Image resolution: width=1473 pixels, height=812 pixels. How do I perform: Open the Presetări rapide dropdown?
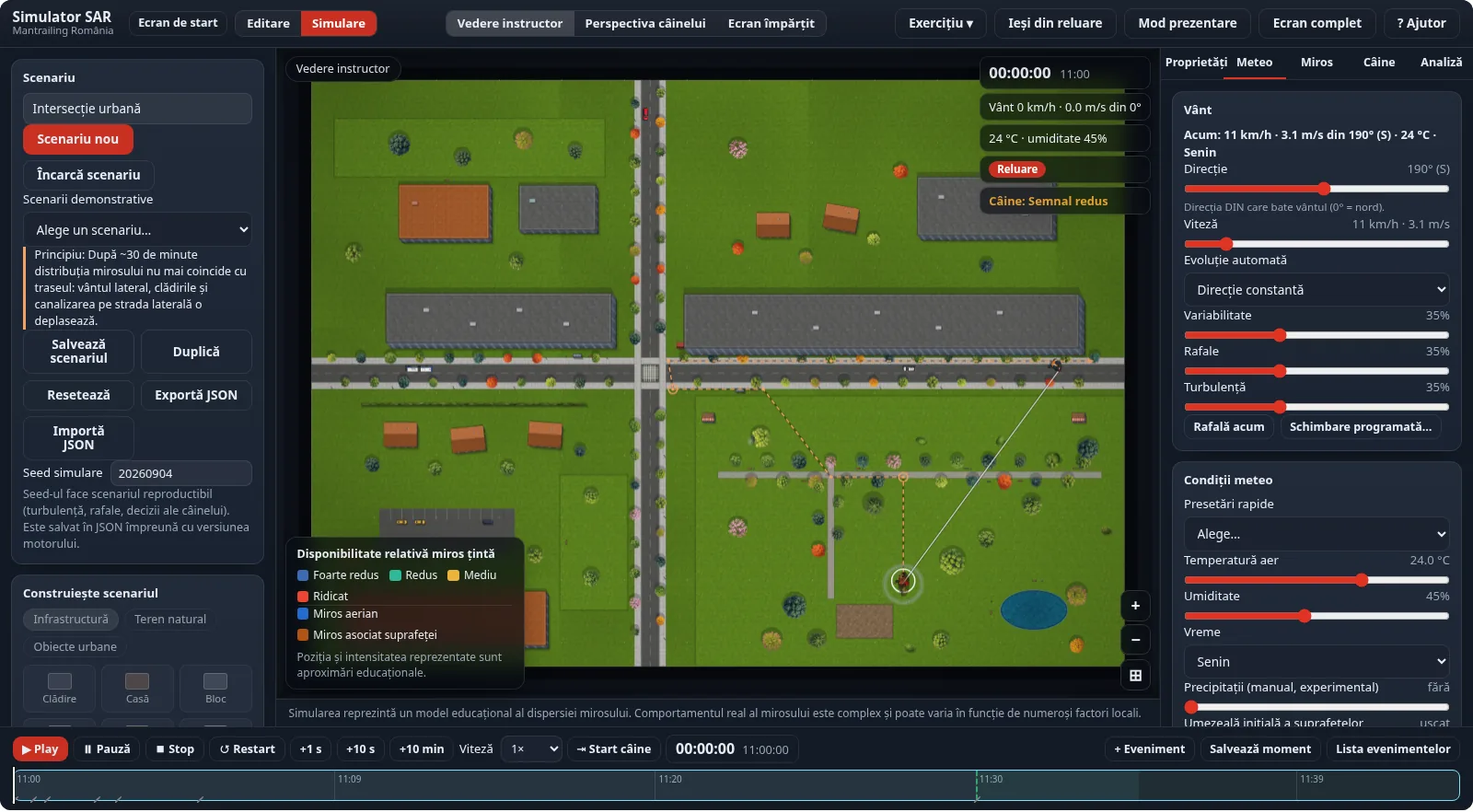point(1316,534)
